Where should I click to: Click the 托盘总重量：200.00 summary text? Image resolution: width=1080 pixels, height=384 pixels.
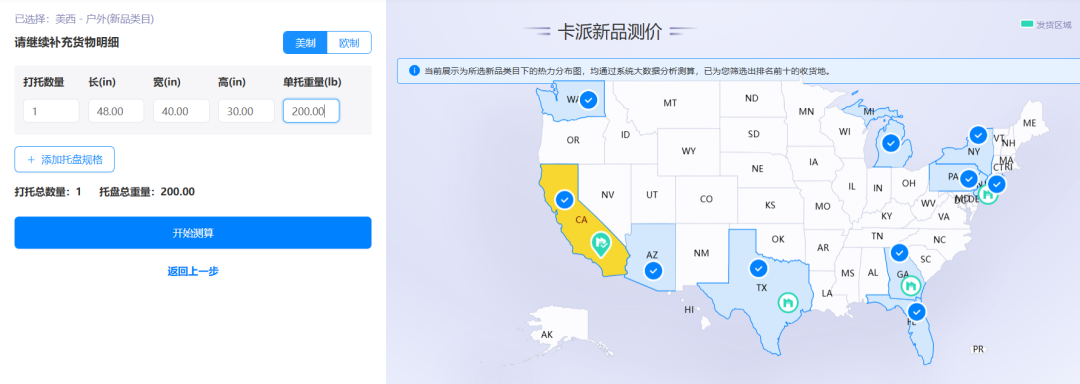[147, 191]
